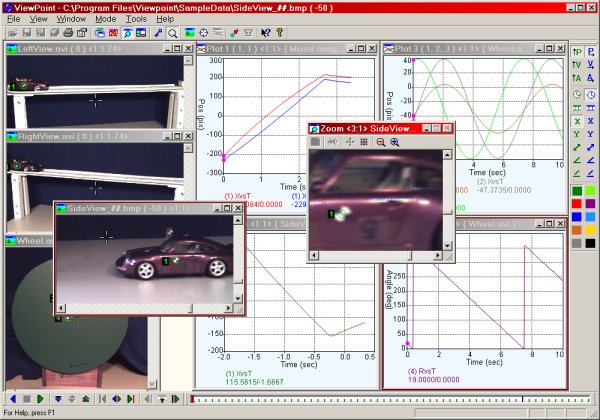600x420 pixels.
Task: Click the Open file icon in main toolbar
Action: [10, 33]
